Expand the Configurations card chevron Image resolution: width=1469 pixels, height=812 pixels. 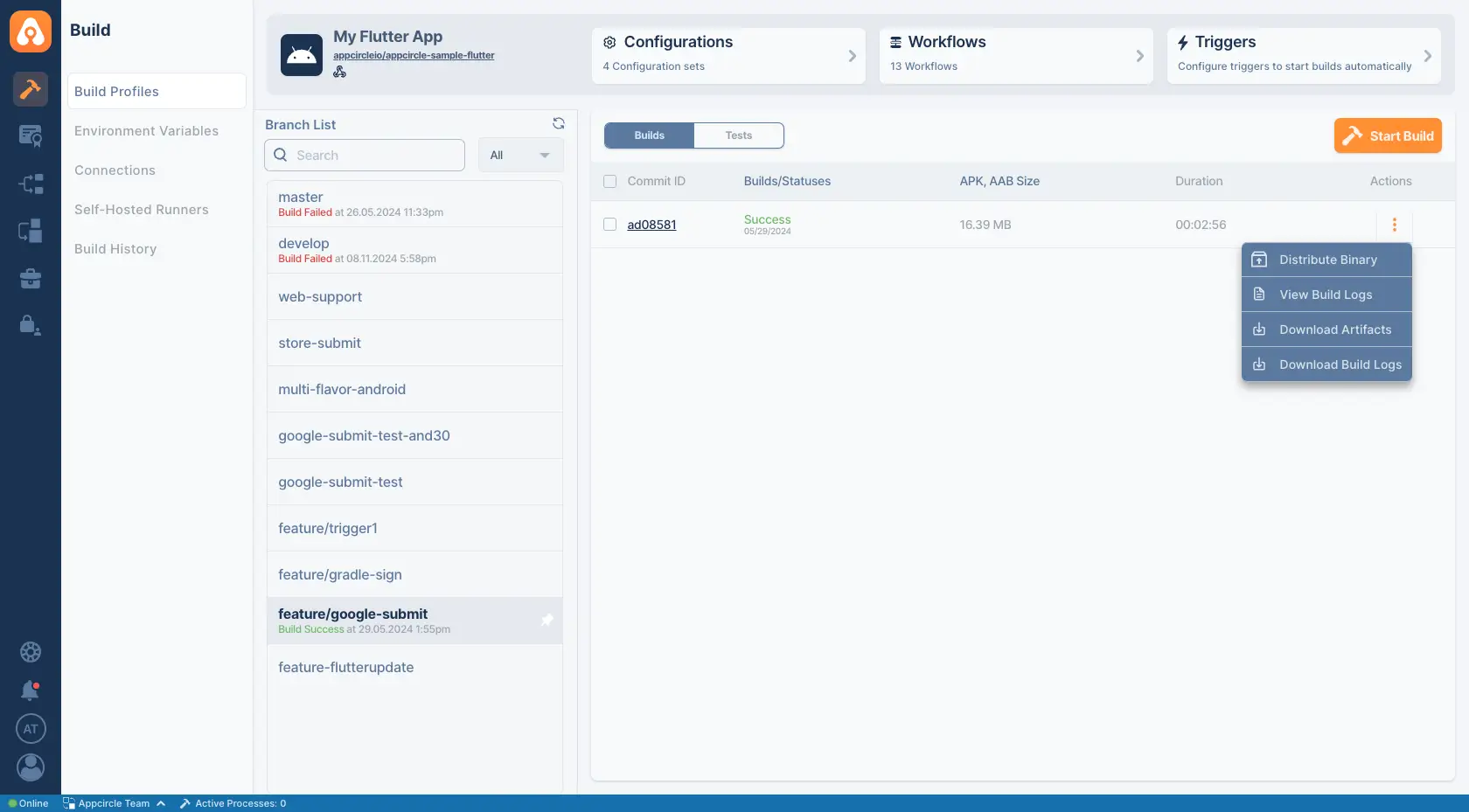point(853,56)
